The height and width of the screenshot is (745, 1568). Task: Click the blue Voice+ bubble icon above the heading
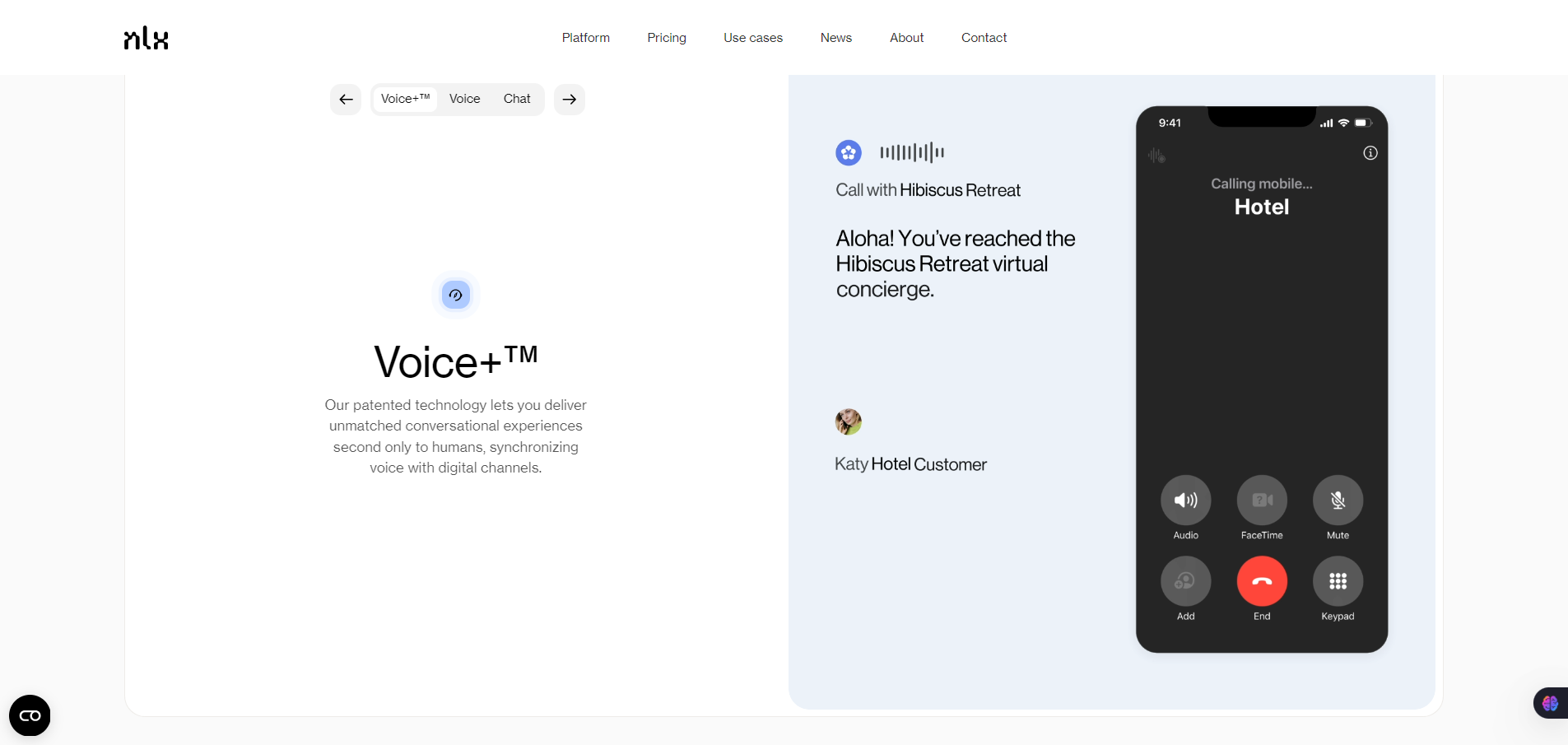point(455,295)
